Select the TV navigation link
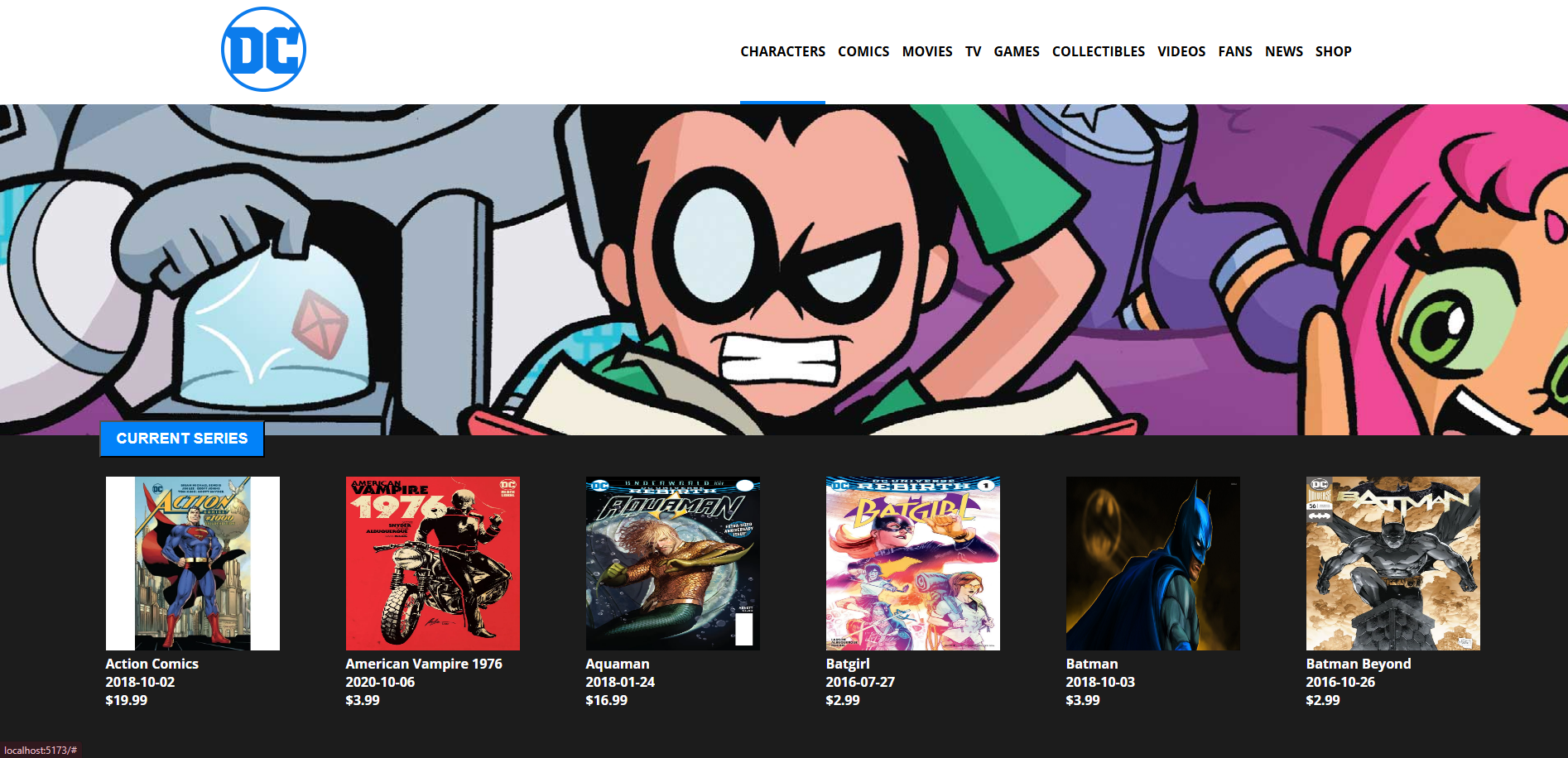The height and width of the screenshot is (758, 1568). (x=973, y=51)
